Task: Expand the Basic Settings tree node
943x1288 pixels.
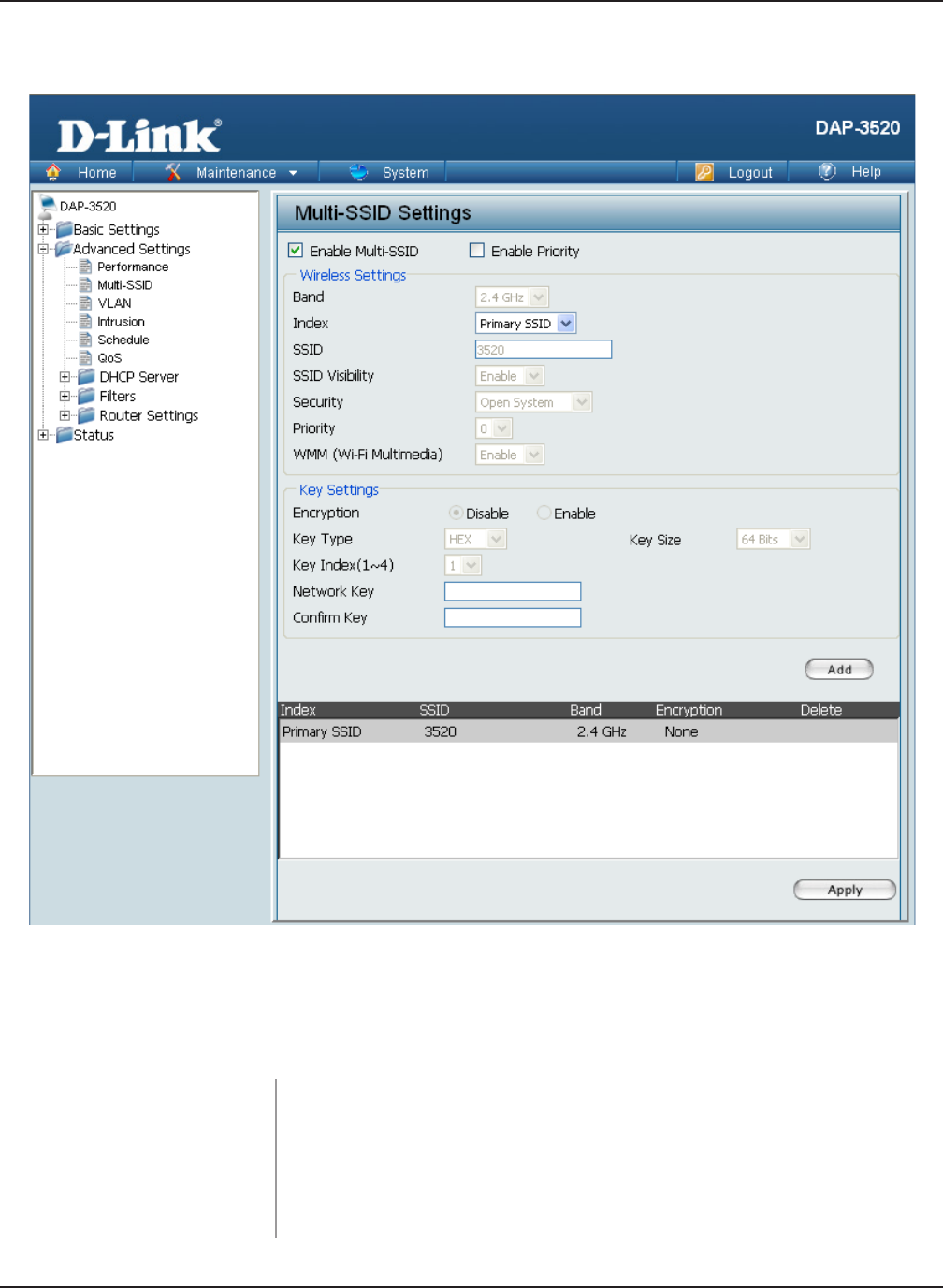Action: 43,229
